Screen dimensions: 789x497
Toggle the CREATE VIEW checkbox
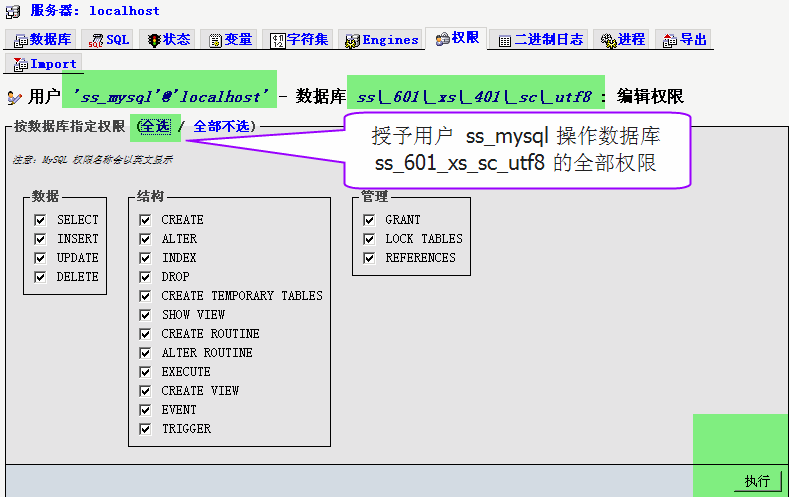(145, 391)
